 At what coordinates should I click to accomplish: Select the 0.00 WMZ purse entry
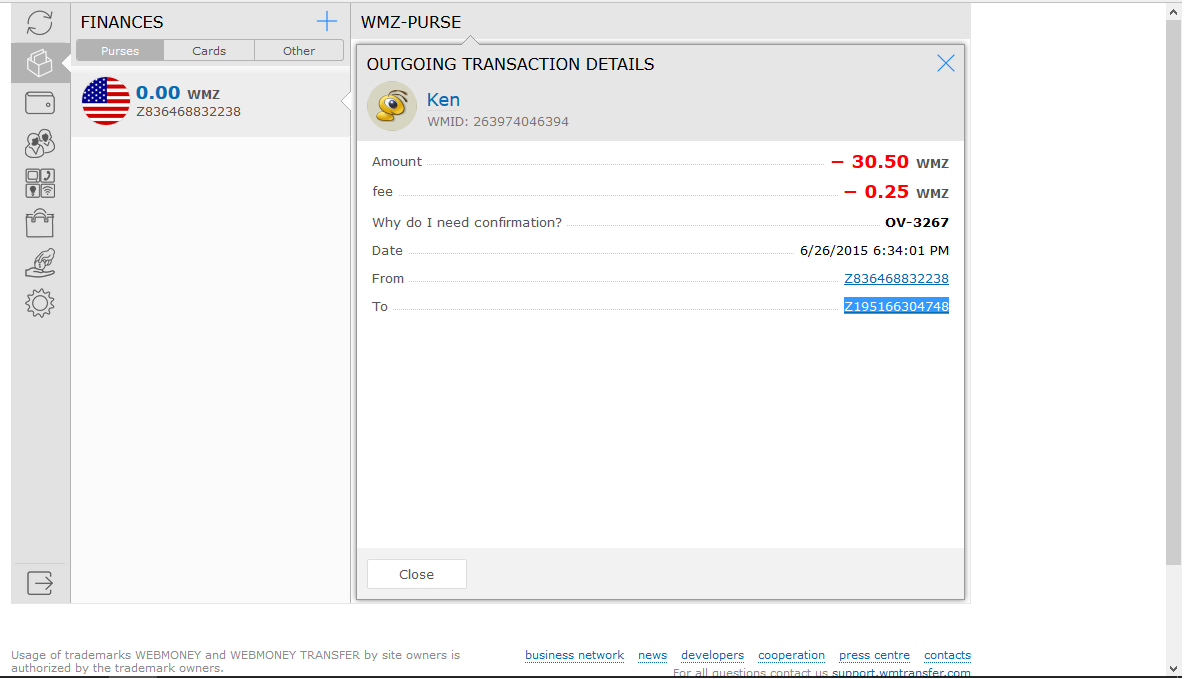[x=211, y=102]
